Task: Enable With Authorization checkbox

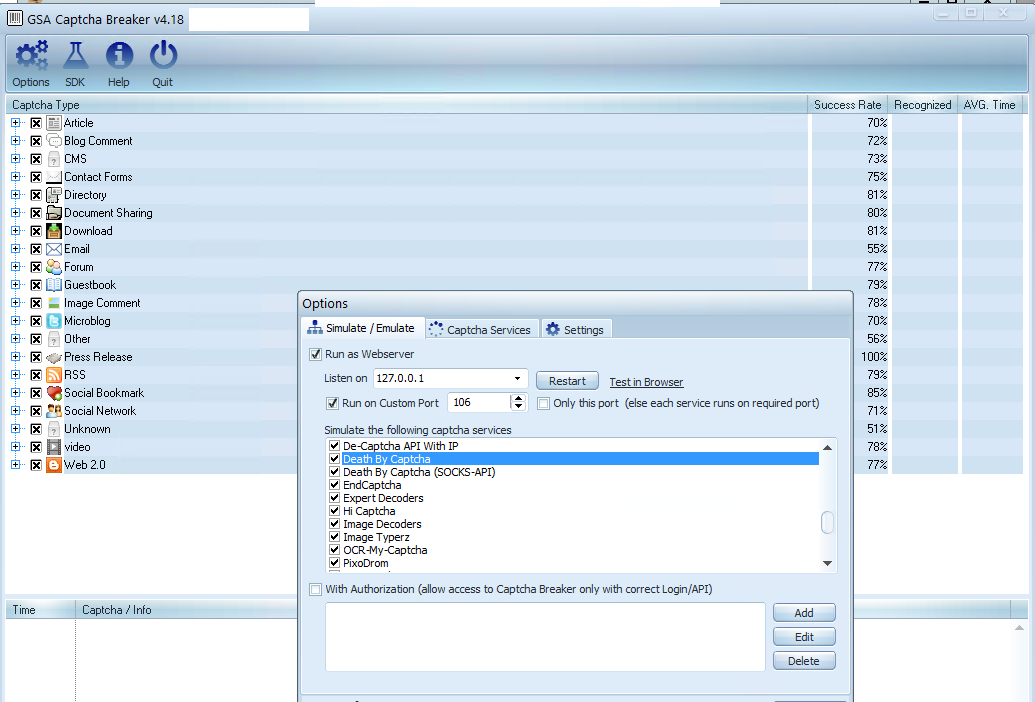Action: tap(316, 589)
